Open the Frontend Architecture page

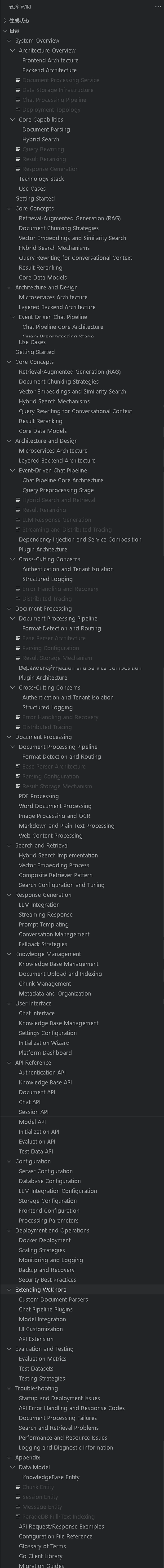(x=50, y=60)
